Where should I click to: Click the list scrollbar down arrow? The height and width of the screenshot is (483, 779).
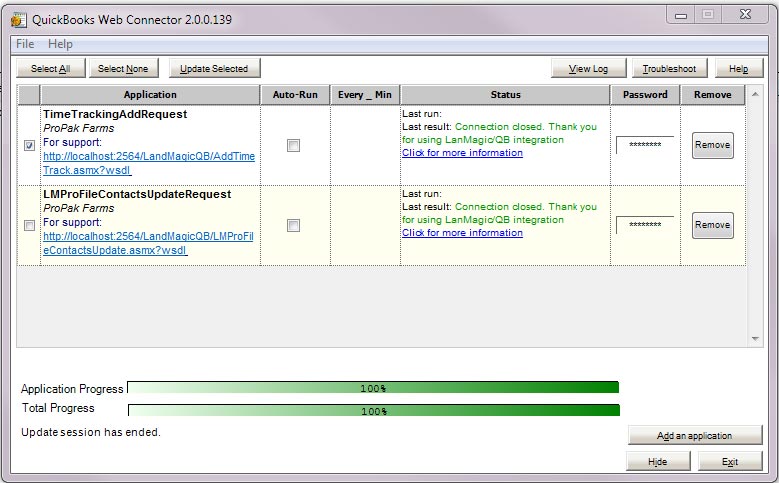(755, 339)
